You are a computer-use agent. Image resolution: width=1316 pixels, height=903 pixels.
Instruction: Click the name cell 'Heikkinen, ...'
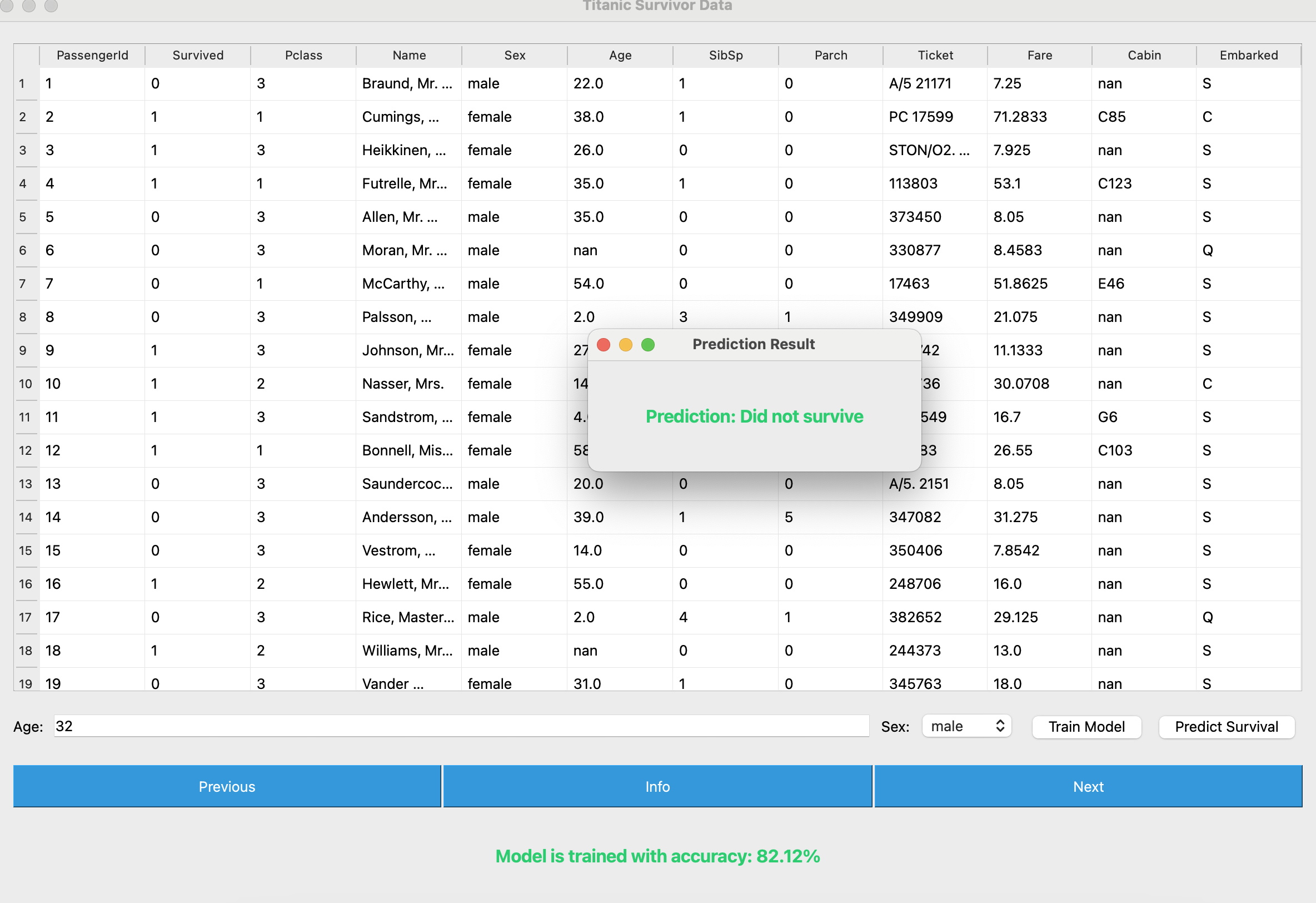(x=409, y=151)
